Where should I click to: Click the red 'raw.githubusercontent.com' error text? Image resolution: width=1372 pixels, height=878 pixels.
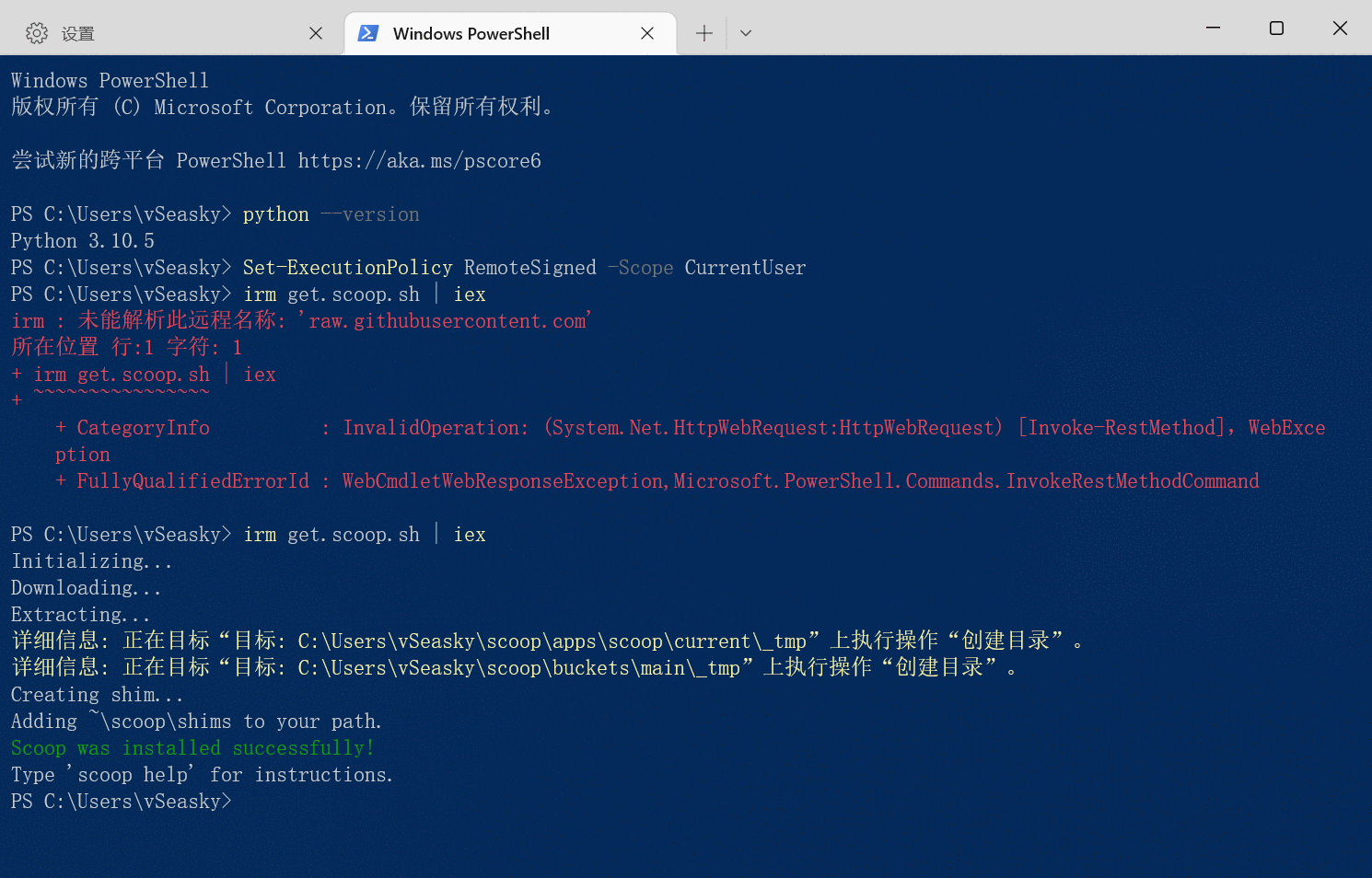pyautogui.click(x=446, y=321)
